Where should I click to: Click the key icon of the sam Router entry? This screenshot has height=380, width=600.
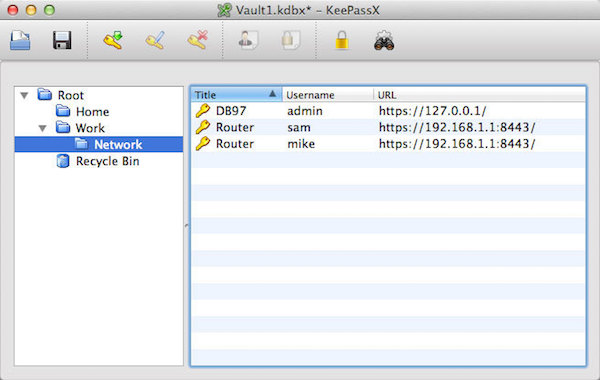pyautogui.click(x=203, y=127)
